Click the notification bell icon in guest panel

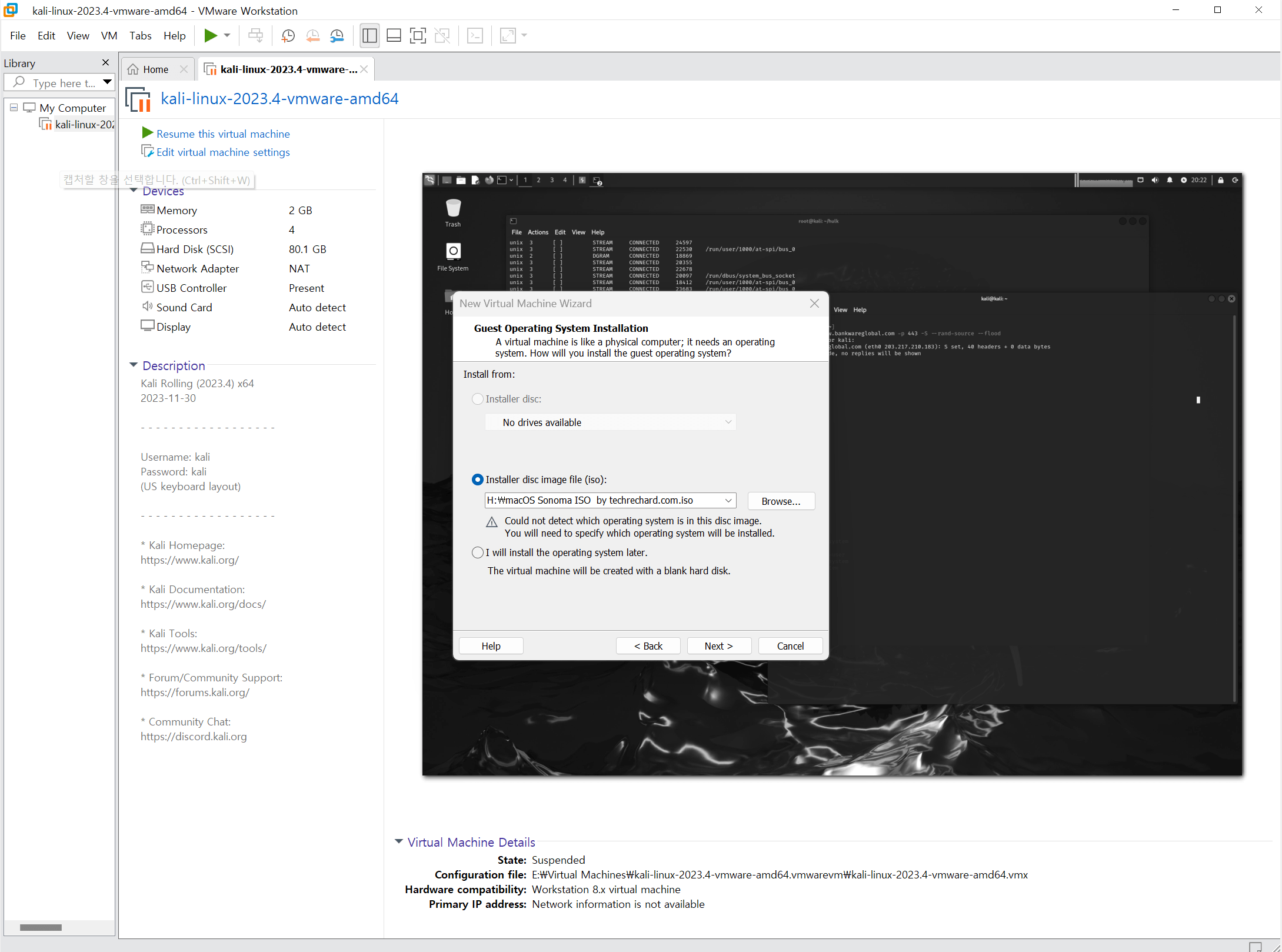1170,180
